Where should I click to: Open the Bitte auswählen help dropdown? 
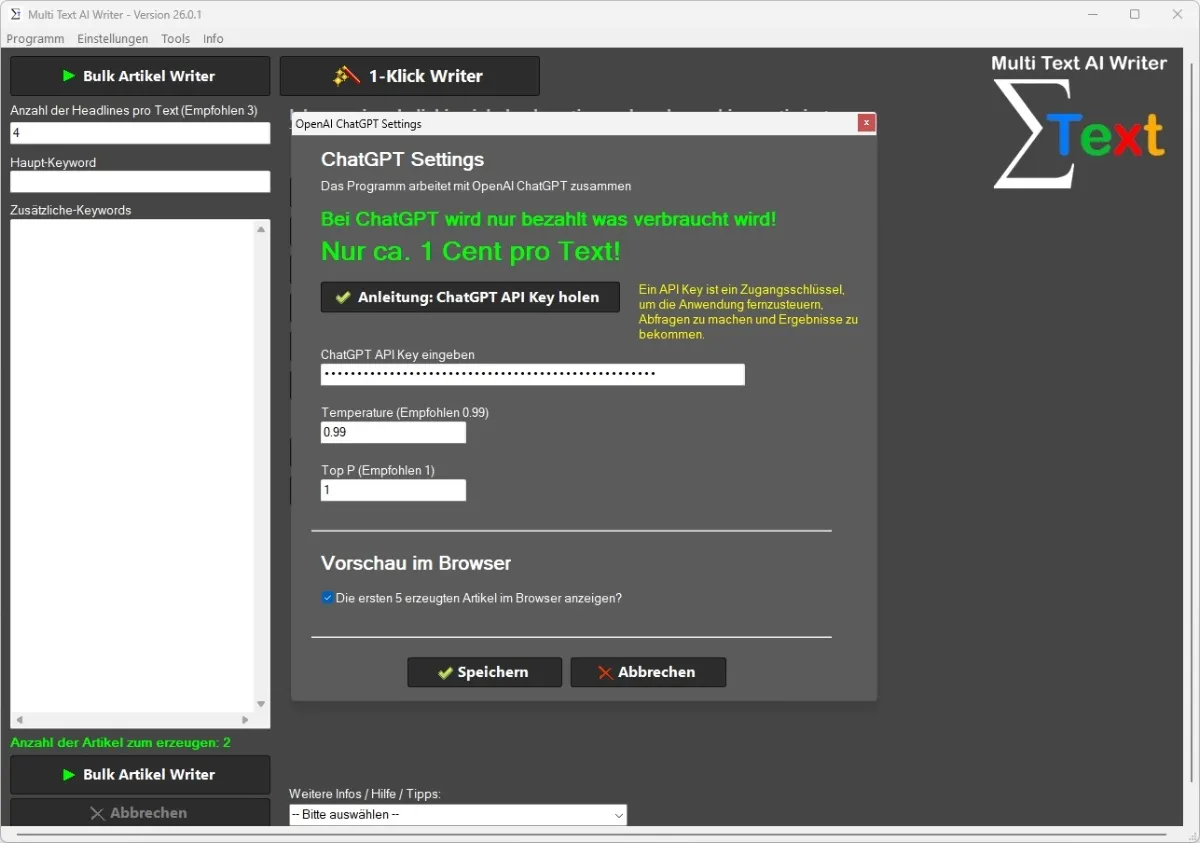[458, 814]
